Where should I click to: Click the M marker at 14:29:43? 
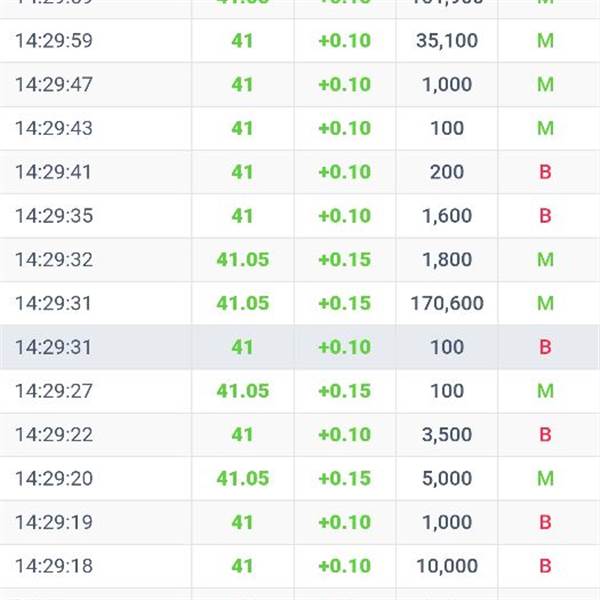tap(545, 128)
